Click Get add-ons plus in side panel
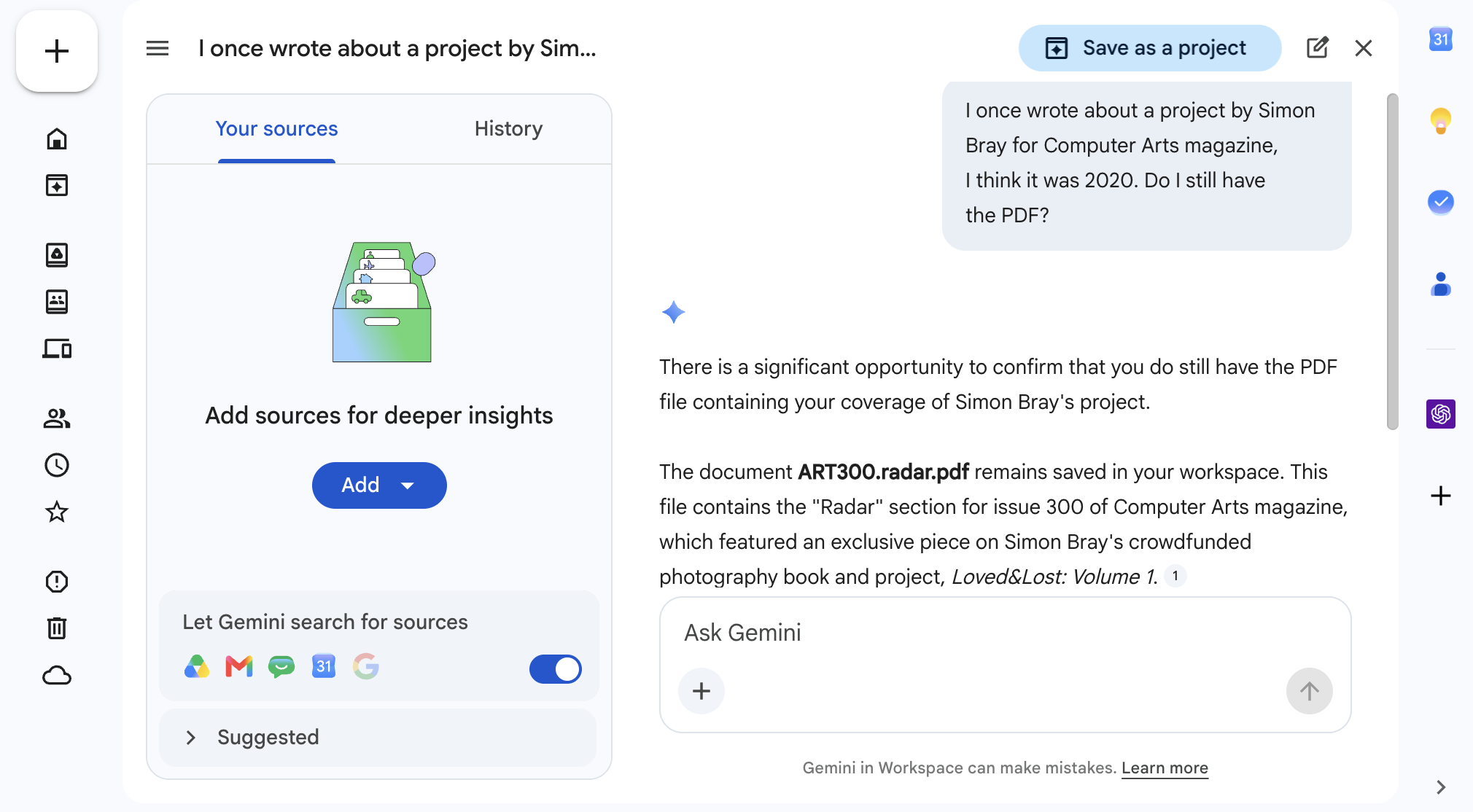 tap(1441, 496)
